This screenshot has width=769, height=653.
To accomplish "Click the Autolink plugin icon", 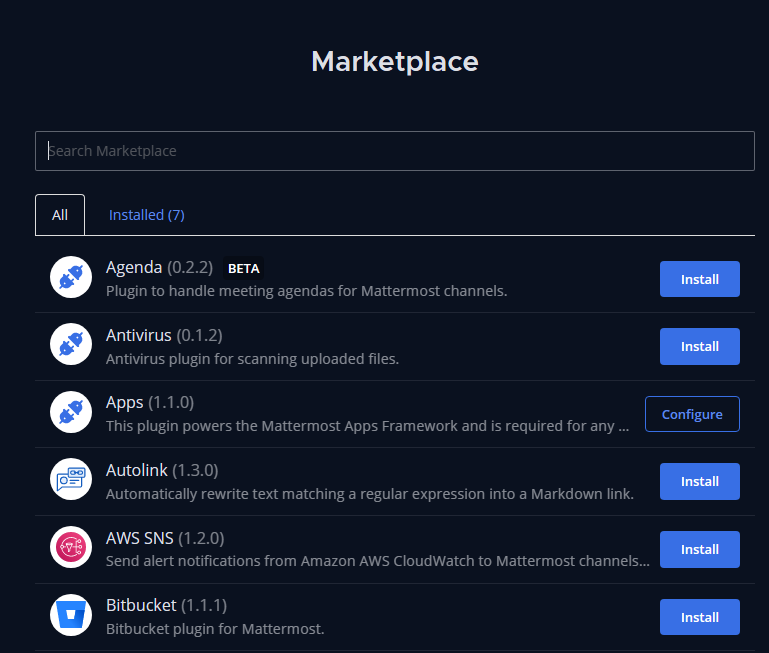I will pos(71,479).
